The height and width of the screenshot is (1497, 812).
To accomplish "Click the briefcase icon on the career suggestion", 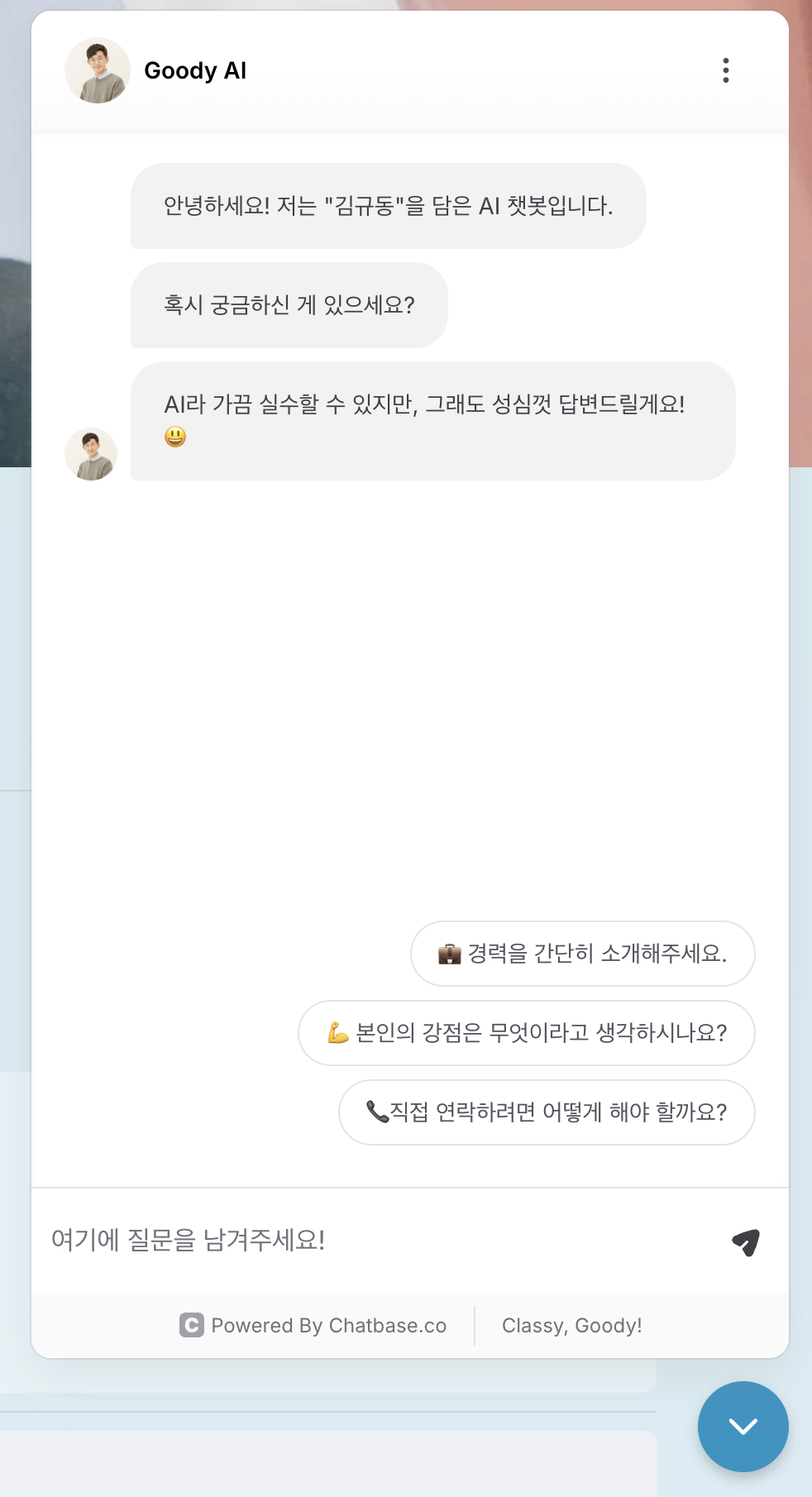I will (x=449, y=954).
